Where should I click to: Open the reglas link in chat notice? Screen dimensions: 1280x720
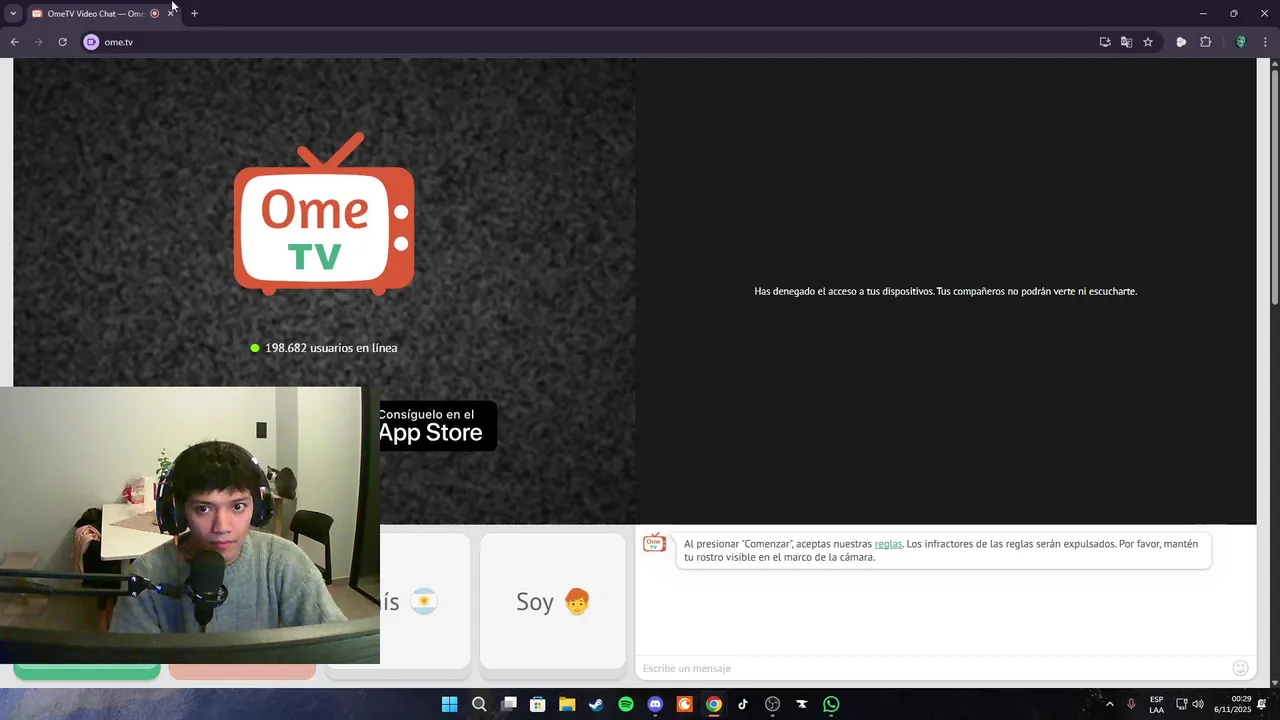pos(888,544)
